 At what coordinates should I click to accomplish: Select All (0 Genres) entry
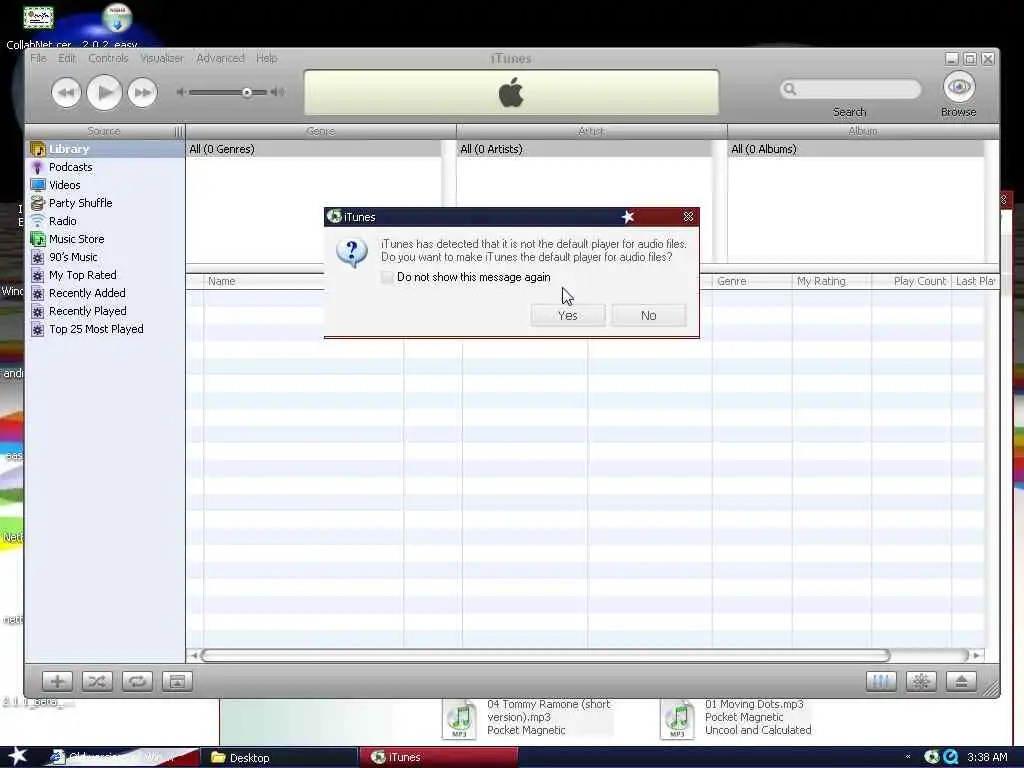point(313,149)
